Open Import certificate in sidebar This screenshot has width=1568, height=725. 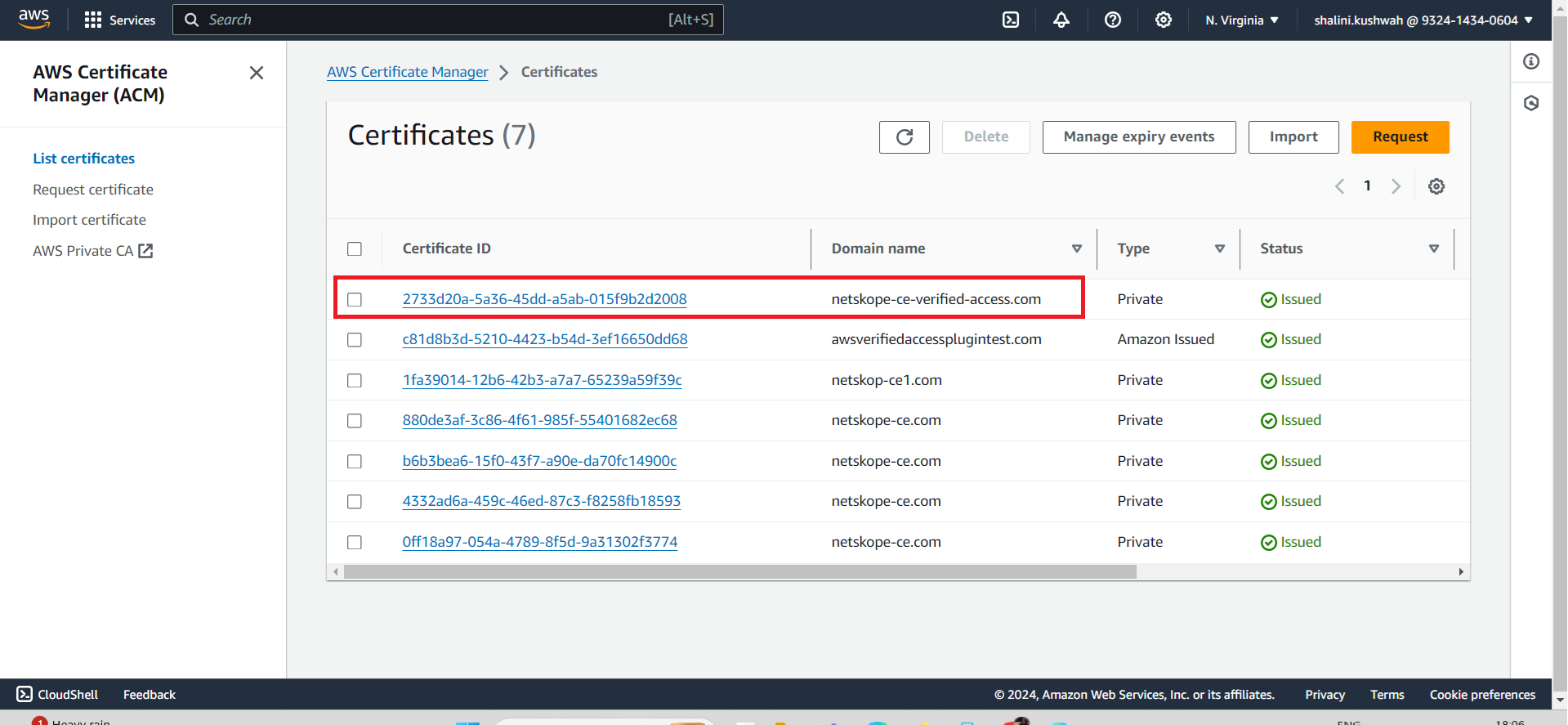pos(89,220)
